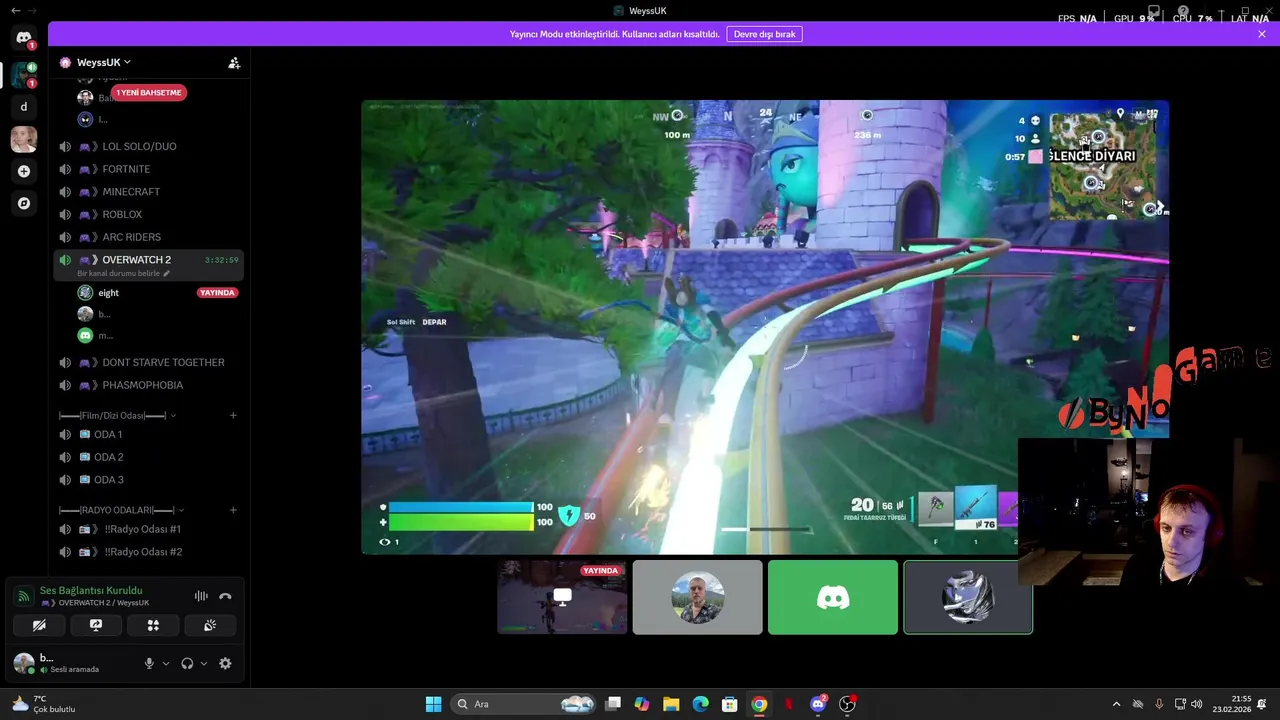Click the invite people icon beside WeyssUK
1280x720 pixels.
tap(234, 63)
